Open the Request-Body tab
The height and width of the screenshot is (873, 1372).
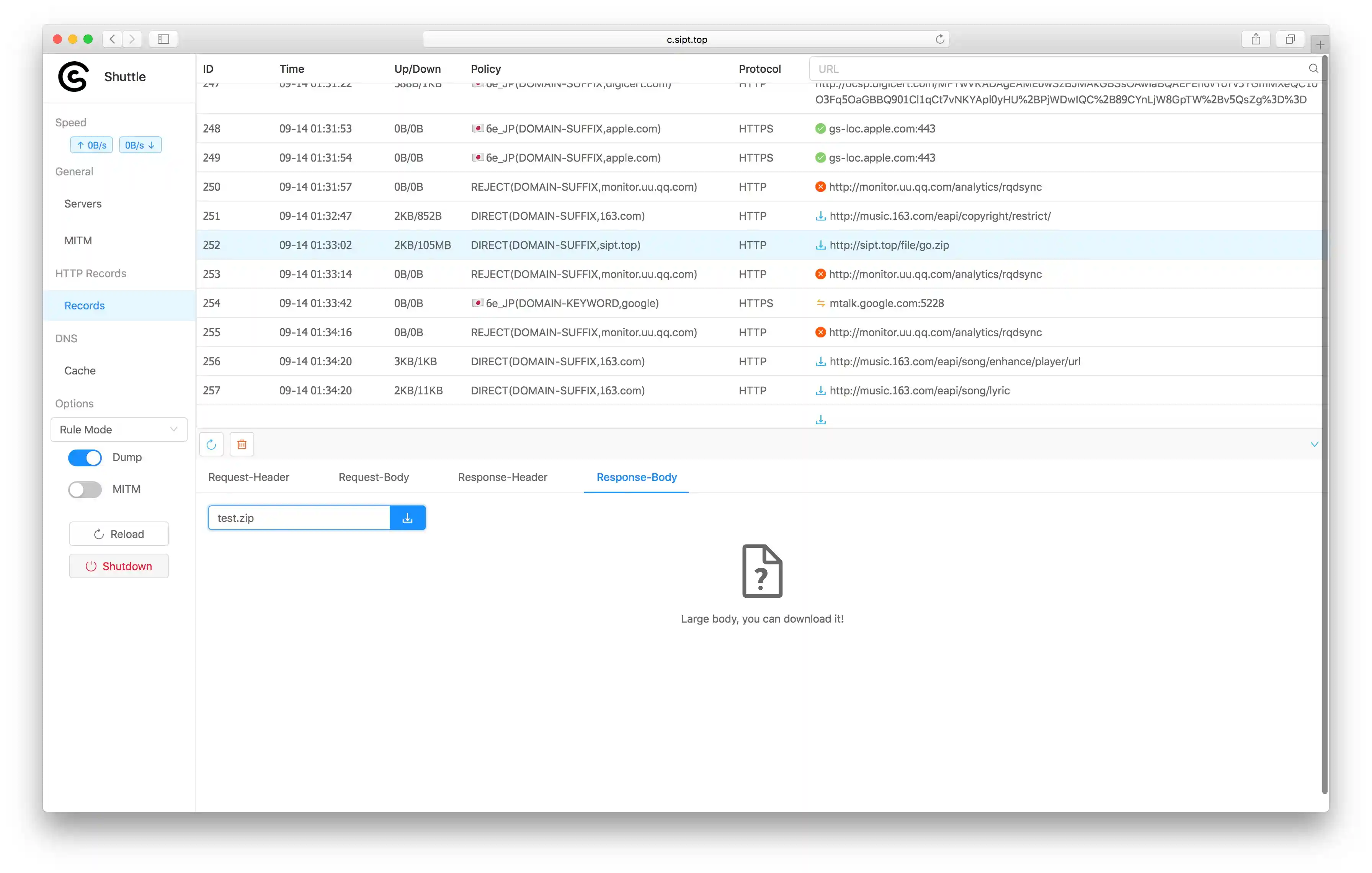click(x=373, y=477)
